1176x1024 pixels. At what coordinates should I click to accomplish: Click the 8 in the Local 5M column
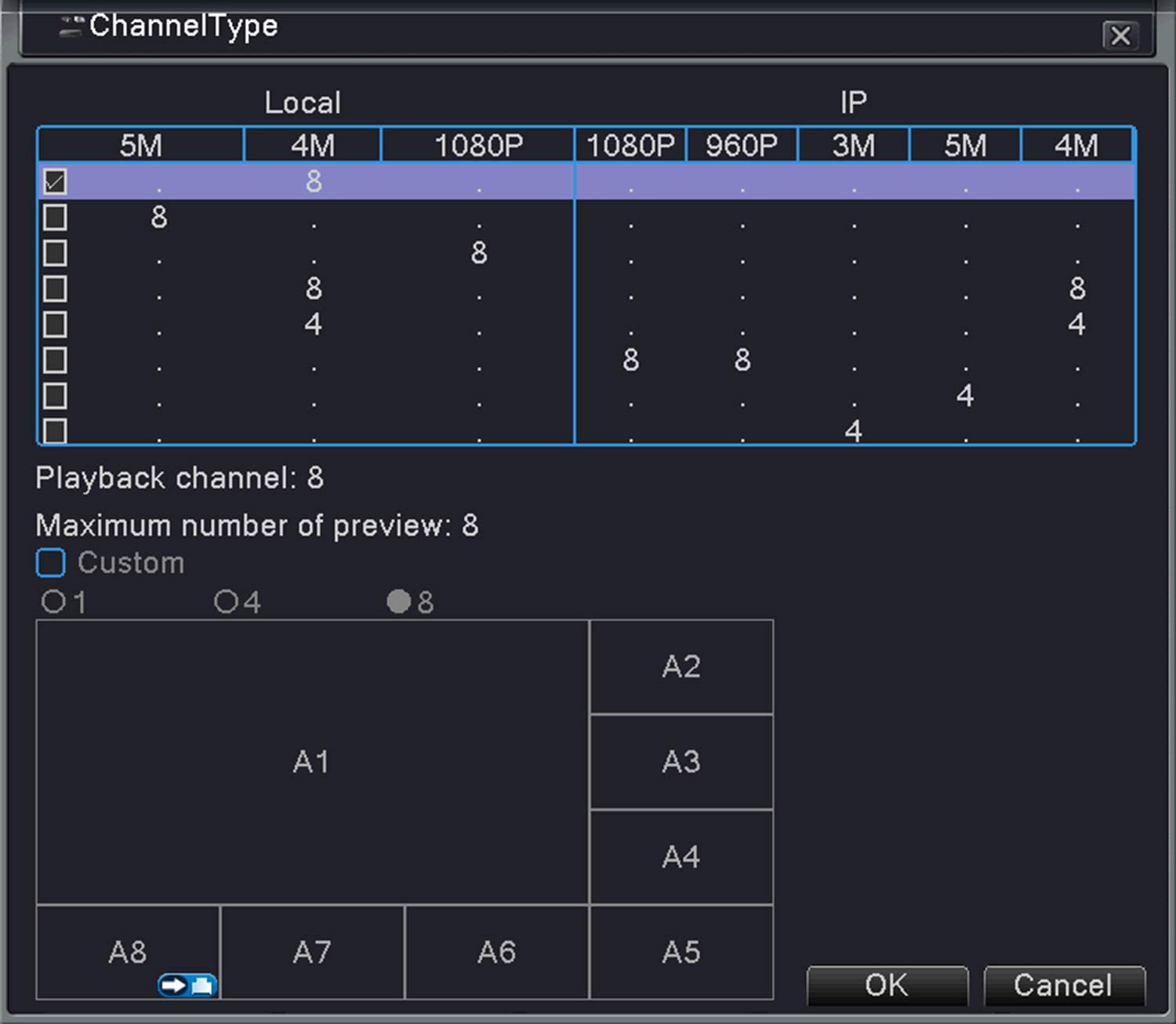tap(159, 217)
